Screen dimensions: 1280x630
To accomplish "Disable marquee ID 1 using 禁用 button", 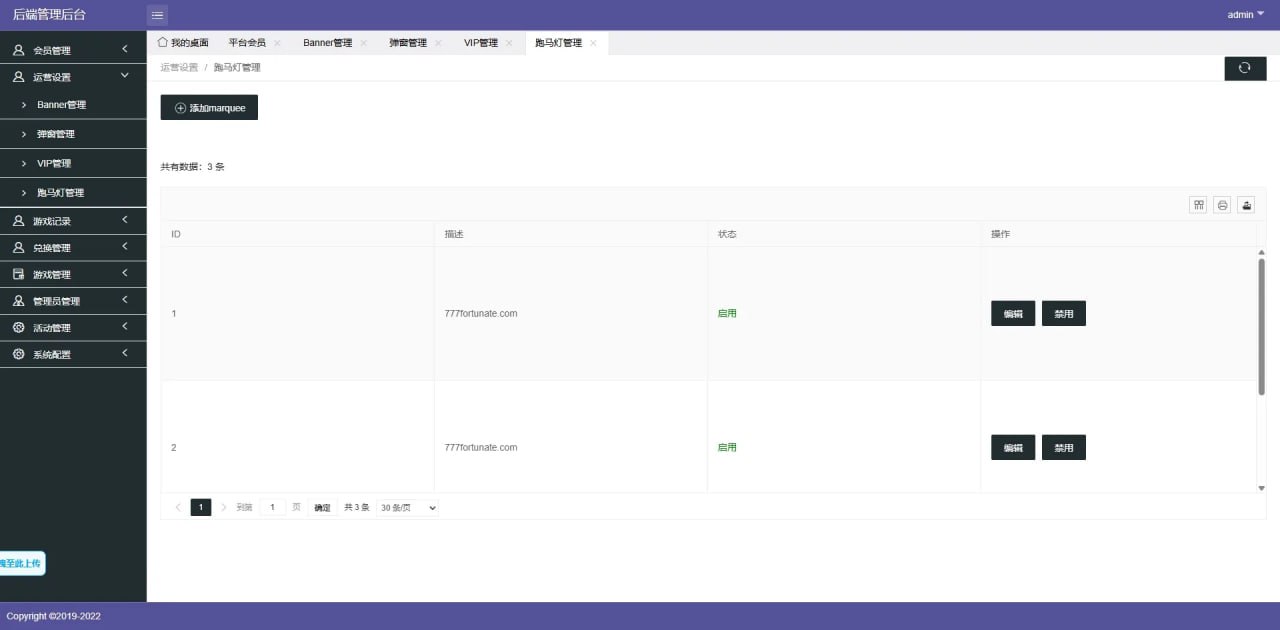I will click(x=1063, y=313).
